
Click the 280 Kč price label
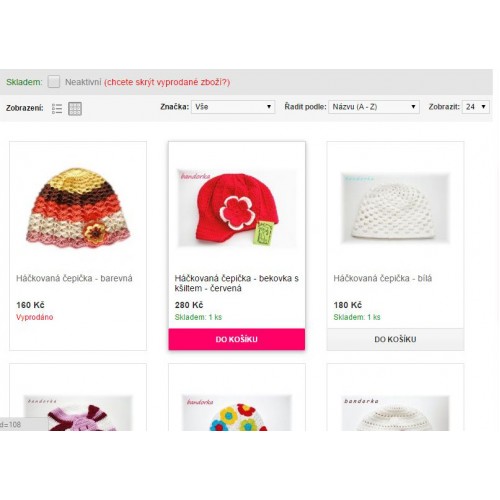[189, 305]
